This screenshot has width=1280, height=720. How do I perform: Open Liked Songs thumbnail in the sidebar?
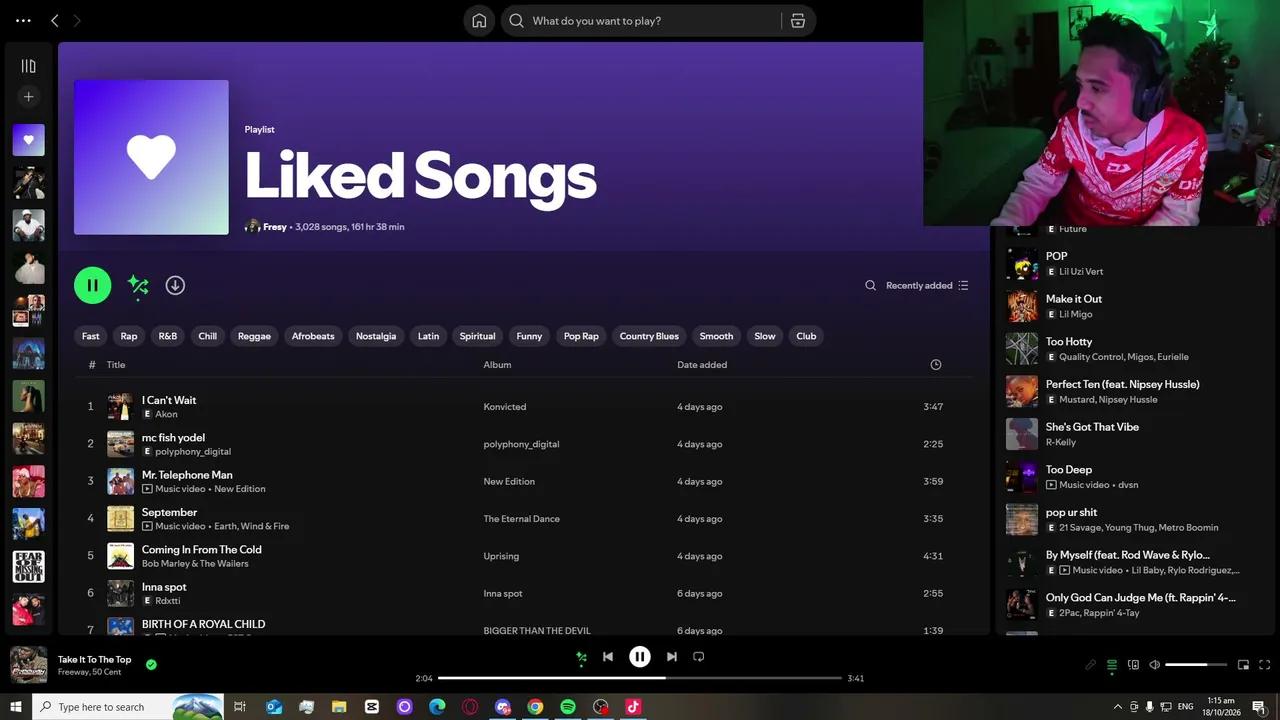pyautogui.click(x=28, y=140)
